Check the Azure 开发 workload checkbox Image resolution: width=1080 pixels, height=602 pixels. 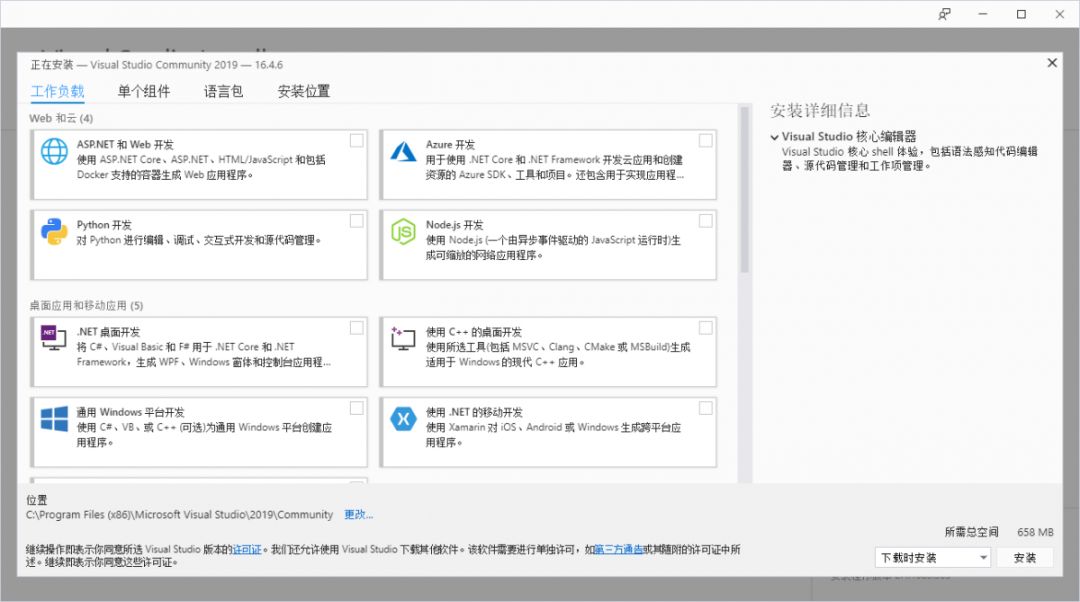pos(706,141)
